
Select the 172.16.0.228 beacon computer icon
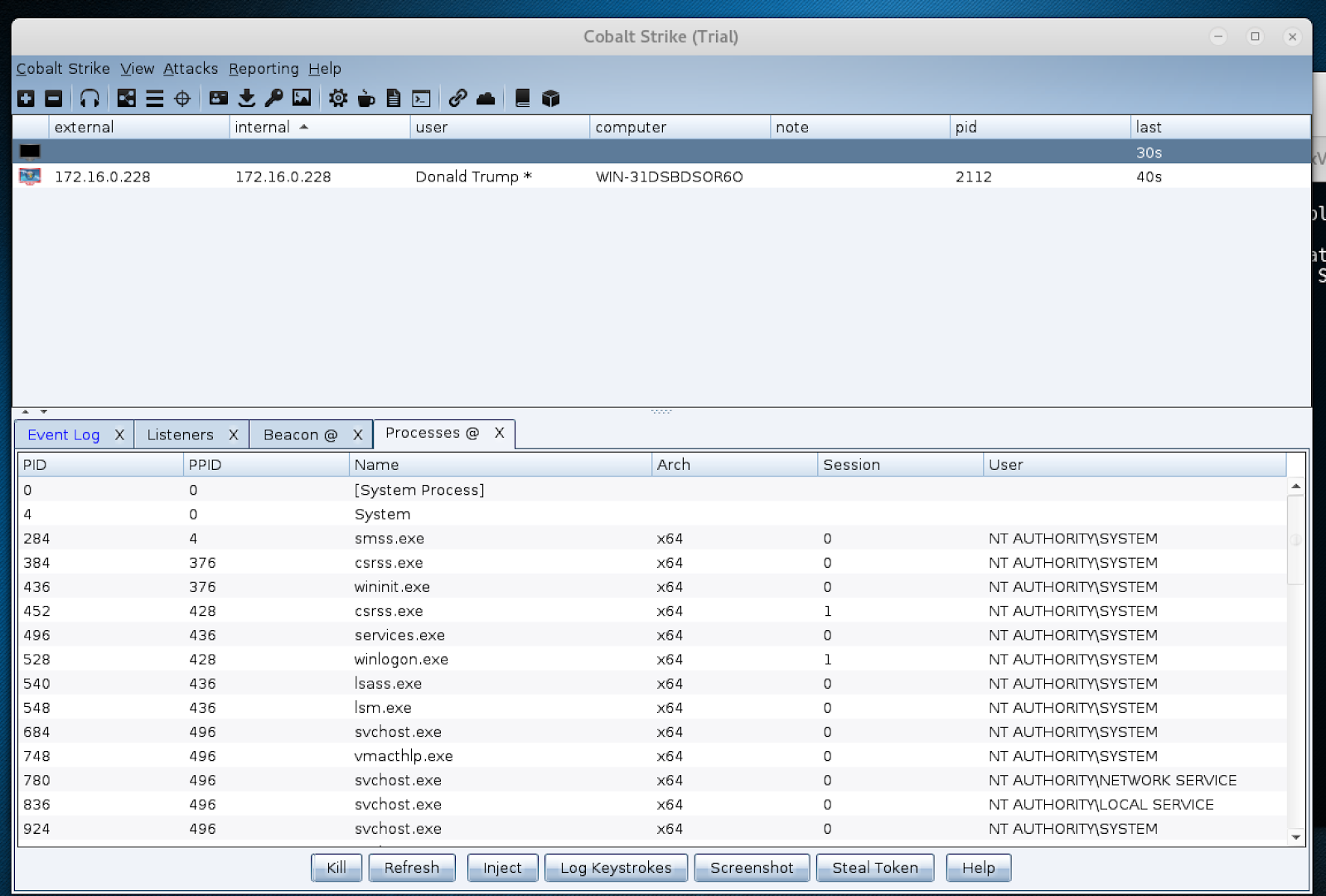30,177
